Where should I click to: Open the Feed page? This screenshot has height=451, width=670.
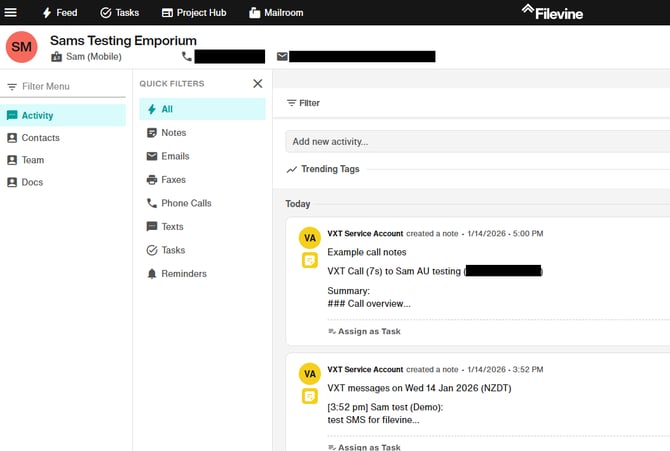point(60,13)
